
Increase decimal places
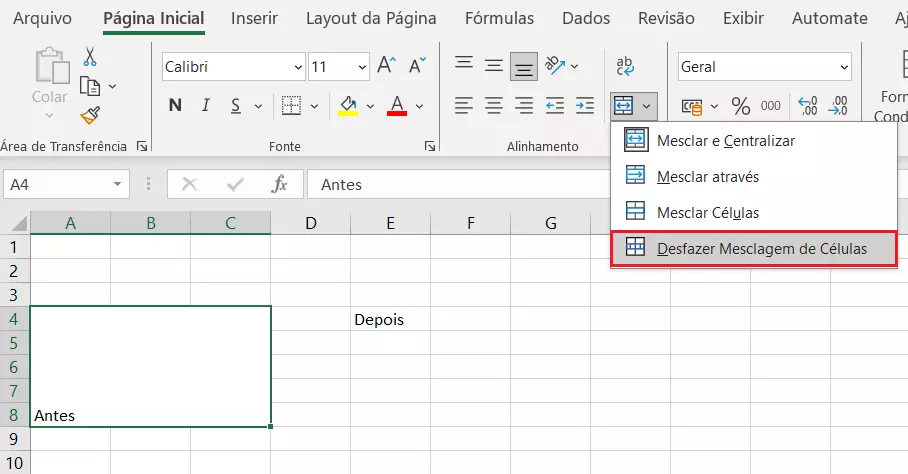(x=808, y=106)
